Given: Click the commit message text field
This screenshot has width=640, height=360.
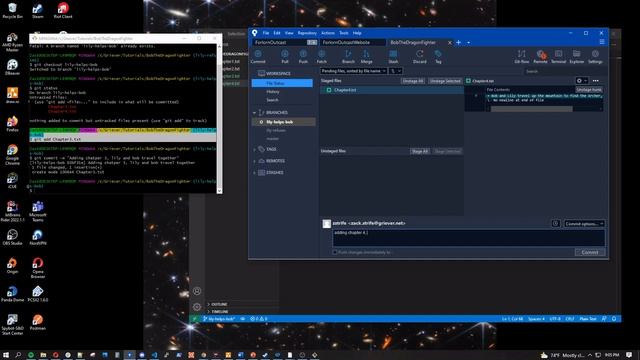Looking at the screenshot, I should (469, 238).
